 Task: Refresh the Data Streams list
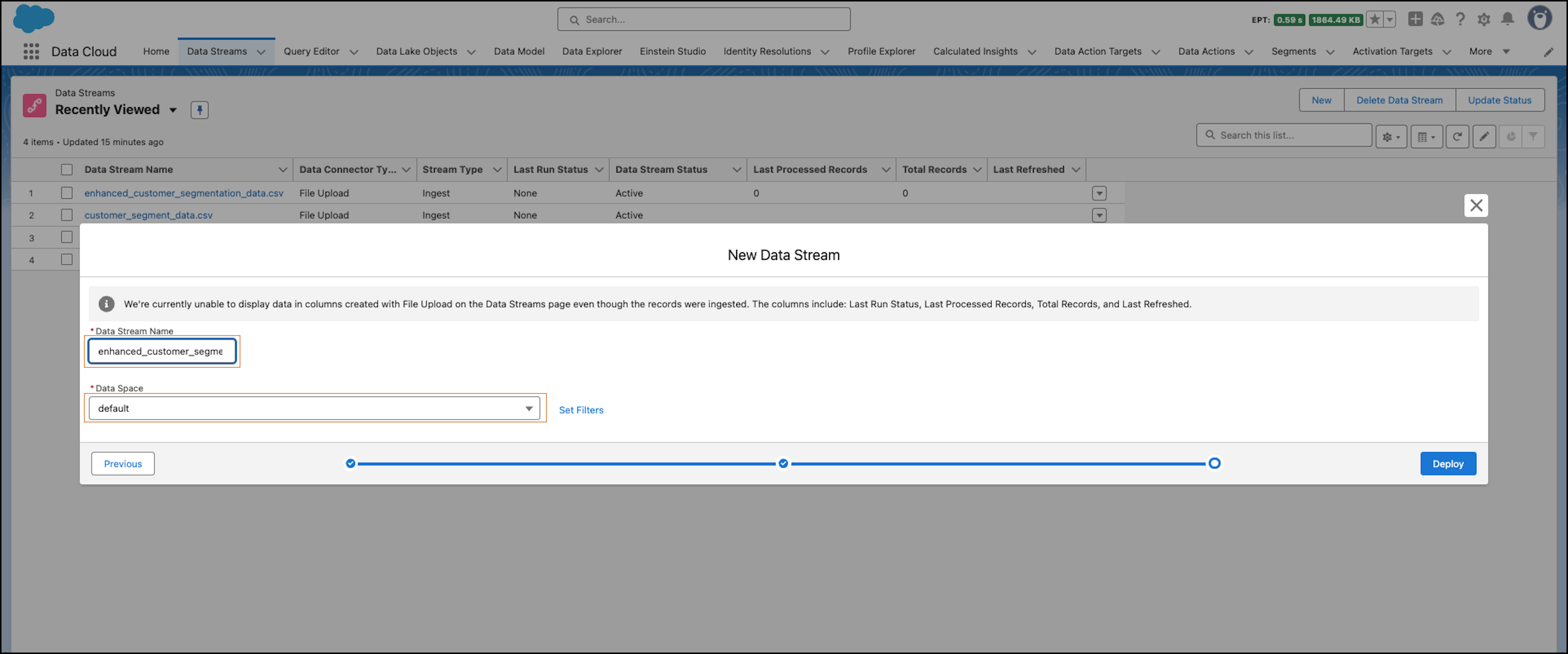pos(1457,136)
